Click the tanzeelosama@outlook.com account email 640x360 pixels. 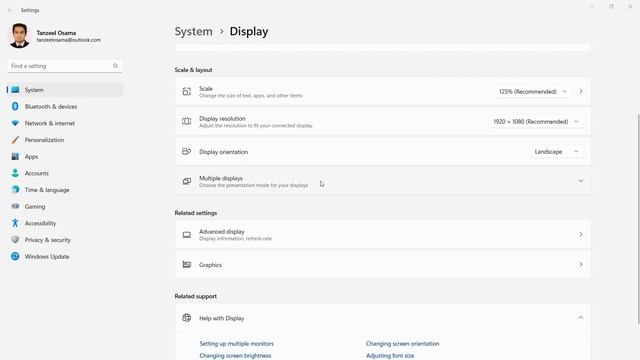pos(69,40)
